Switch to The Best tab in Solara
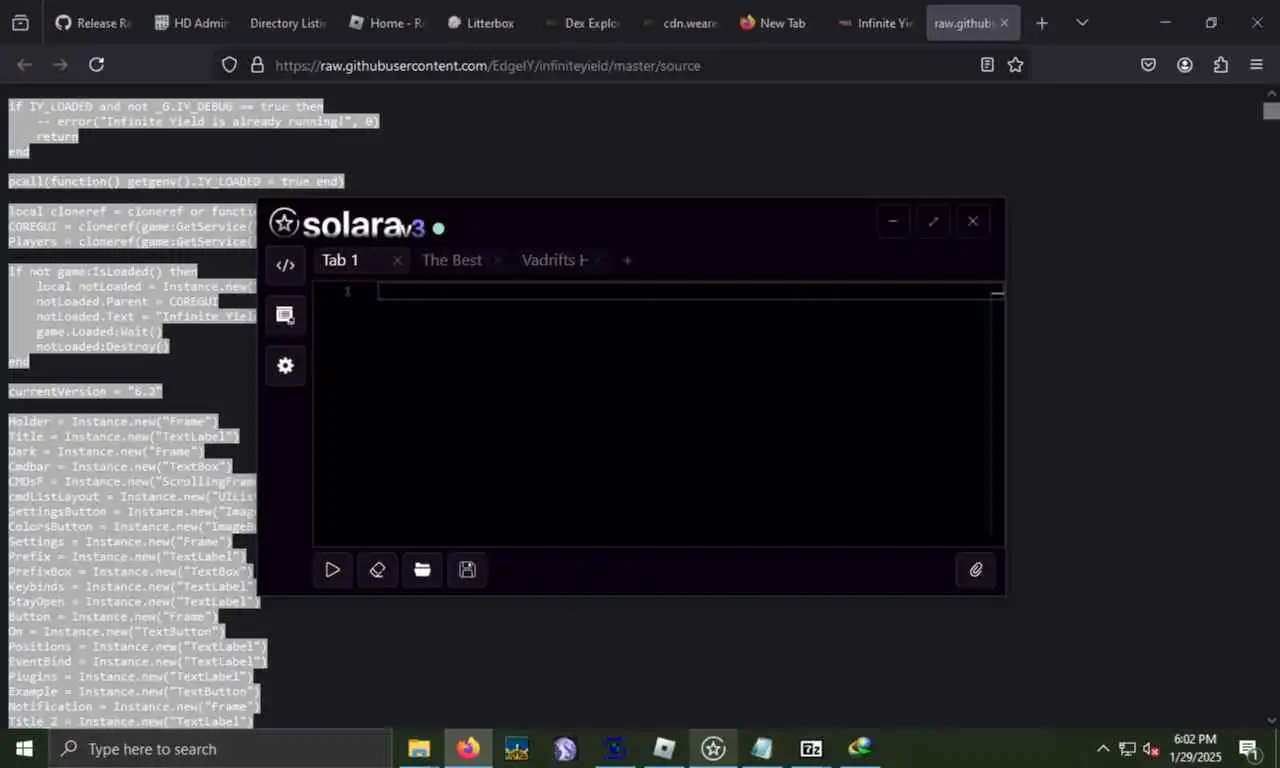The width and height of the screenshot is (1280, 768). (x=452, y=260)
